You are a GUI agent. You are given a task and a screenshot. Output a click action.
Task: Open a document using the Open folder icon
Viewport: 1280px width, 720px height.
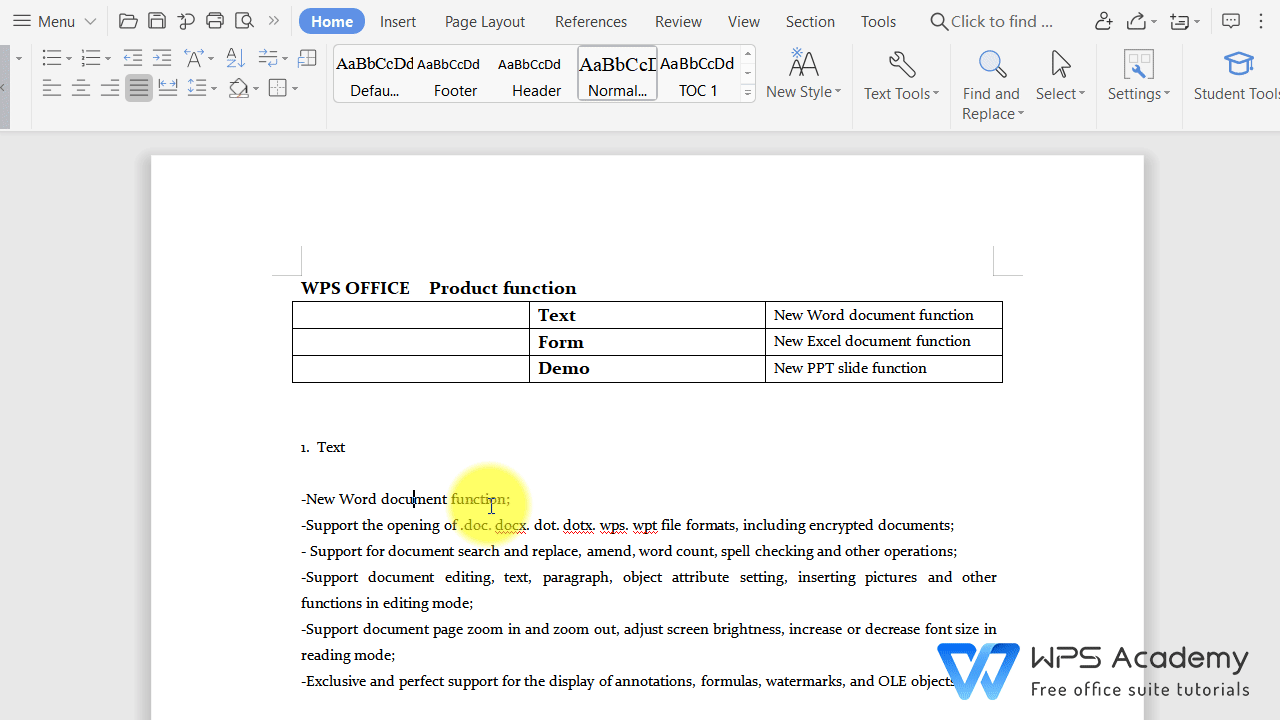point(128,20)
